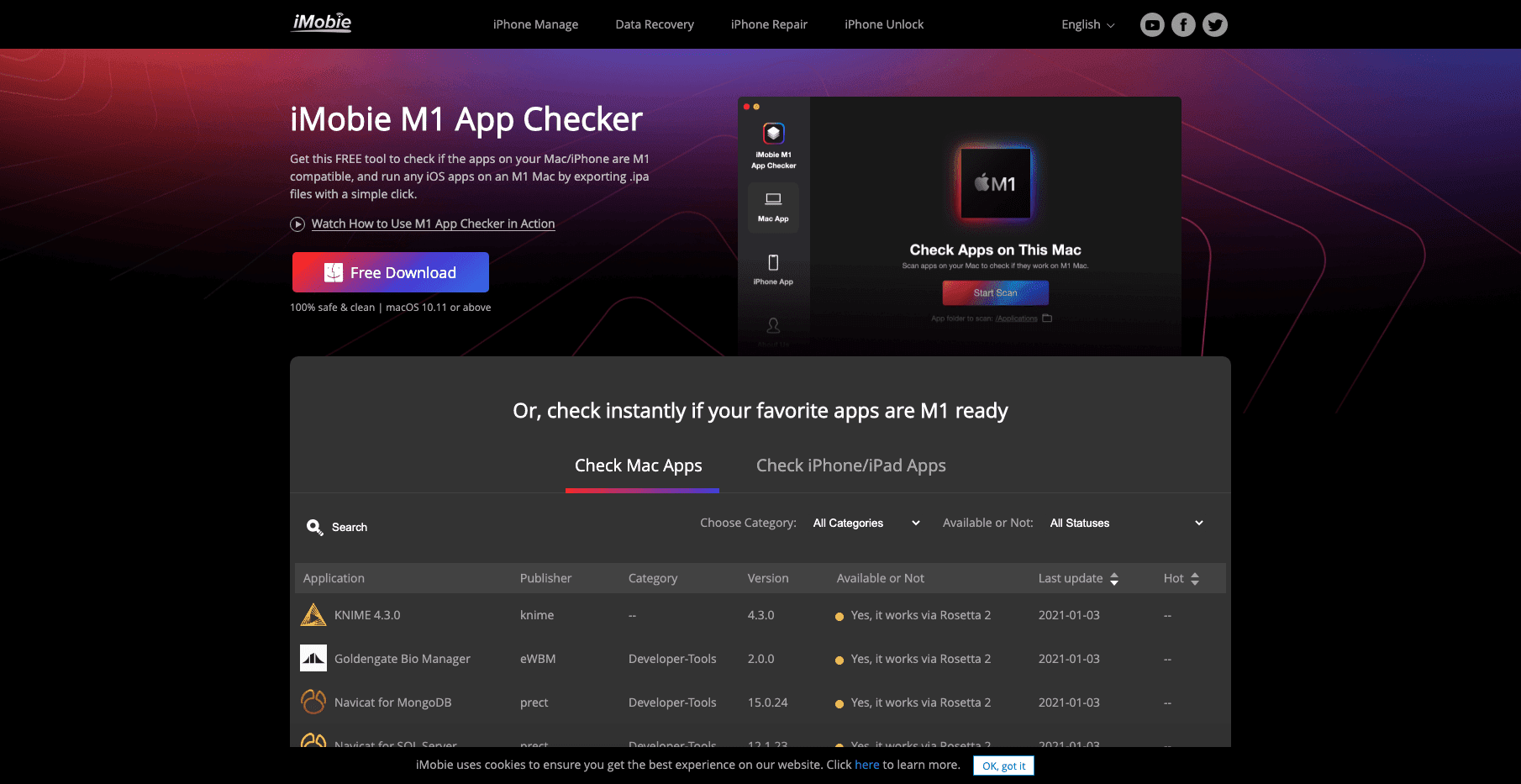Select the Navicat for MongoDB application name
This screenshot has height=784, width=1521.
392,702
